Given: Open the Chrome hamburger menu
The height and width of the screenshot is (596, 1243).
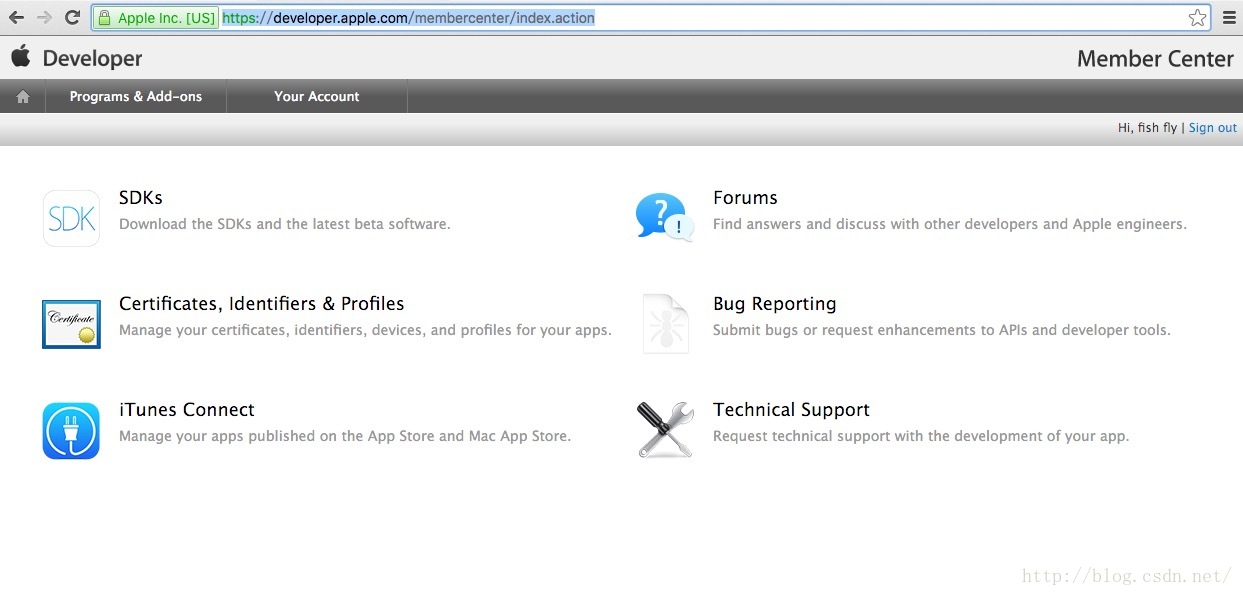Looking at the screenshot, I should pyautogui.click(x=1229, y=18).
